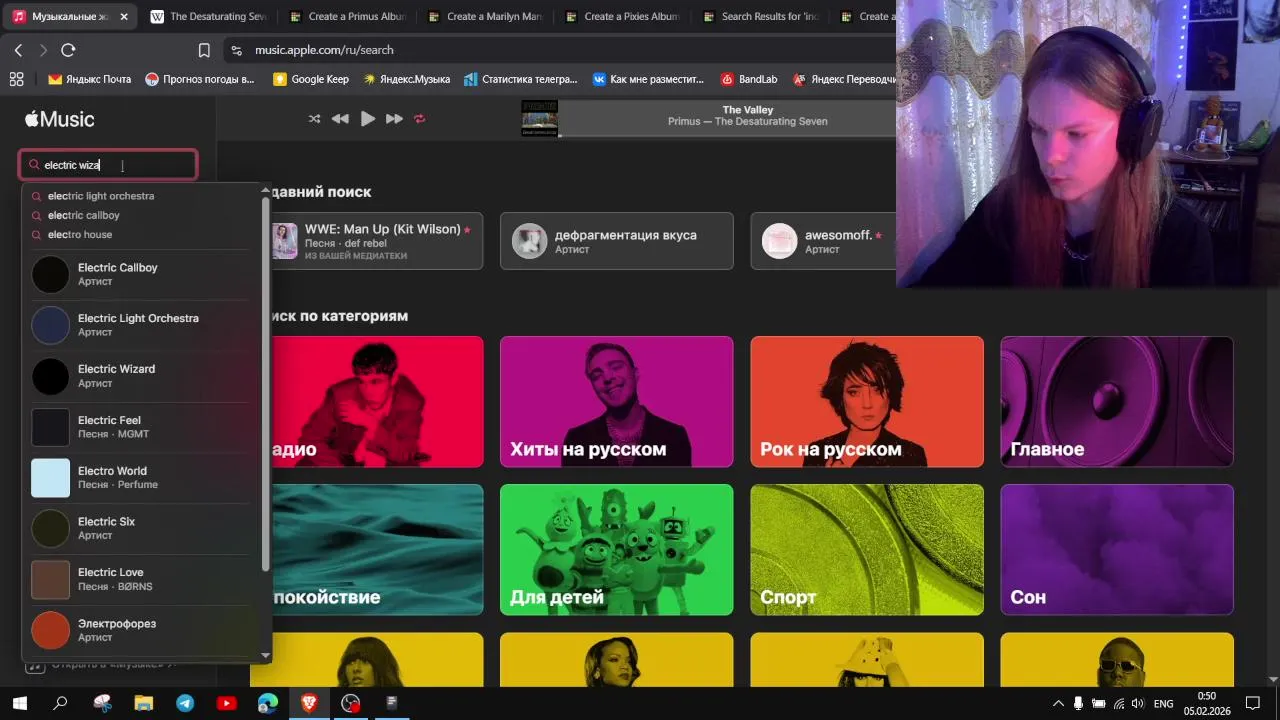Select the 'electric callboy' search suggestion

click(84, 215)
